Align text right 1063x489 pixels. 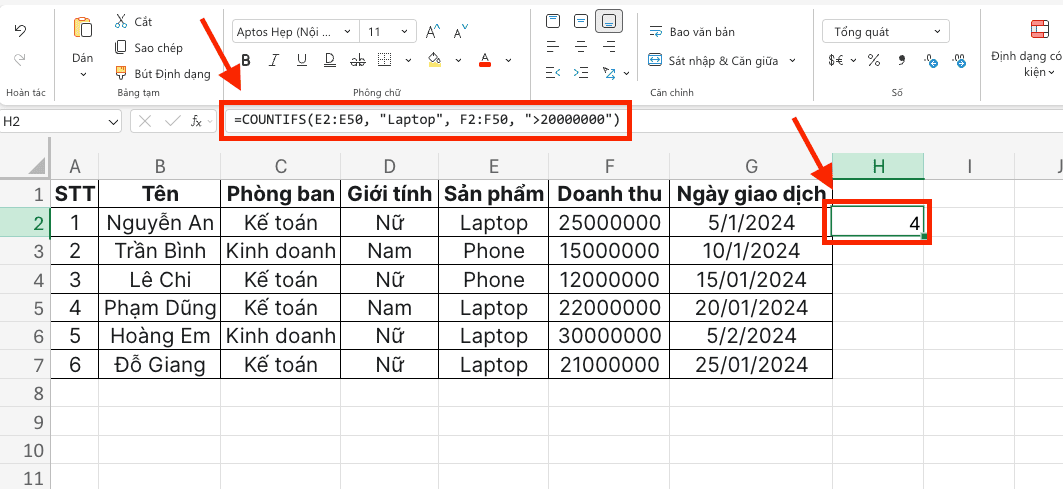[x=609, y=47]
